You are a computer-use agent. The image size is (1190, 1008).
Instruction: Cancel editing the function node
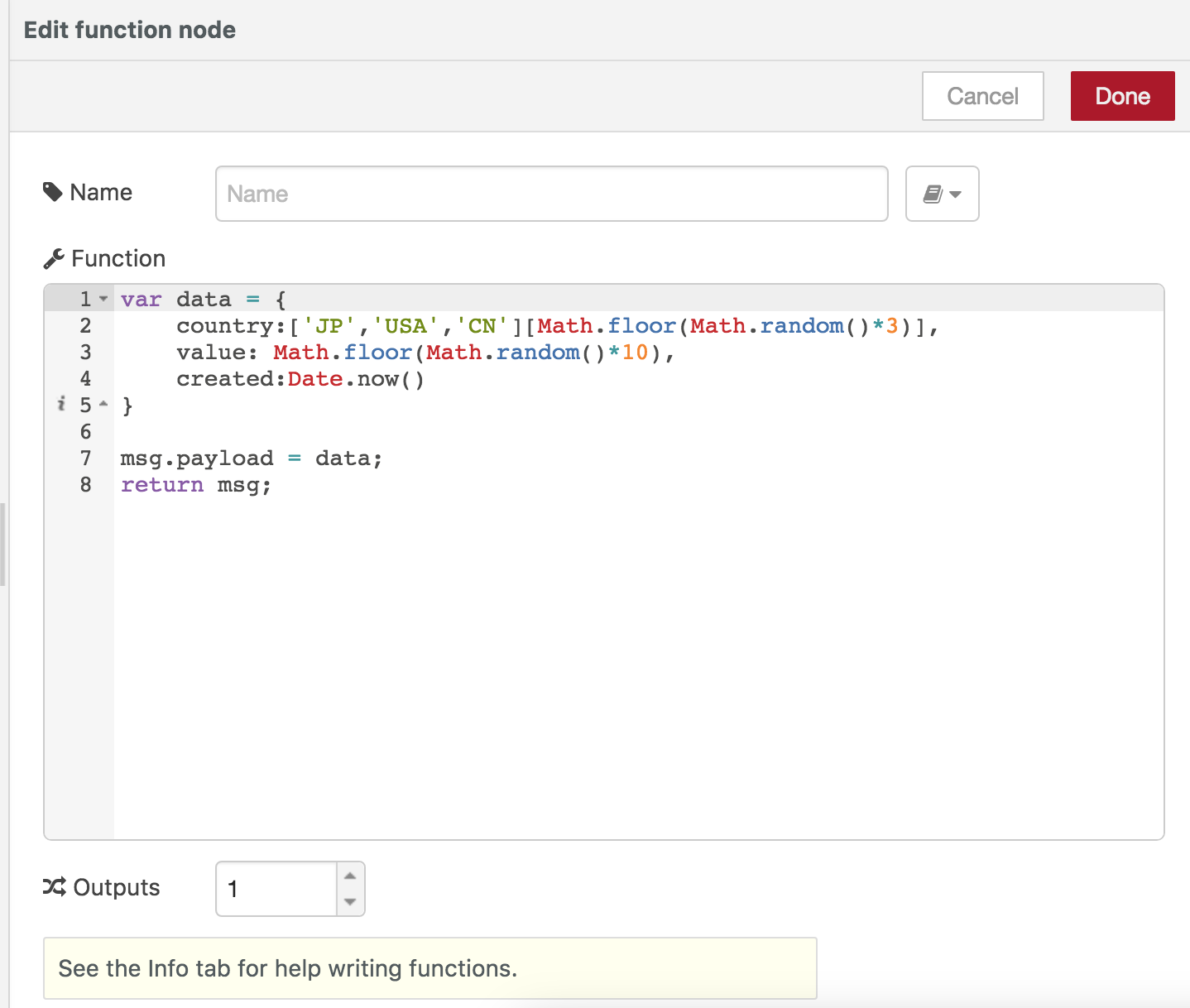point(982,96)
